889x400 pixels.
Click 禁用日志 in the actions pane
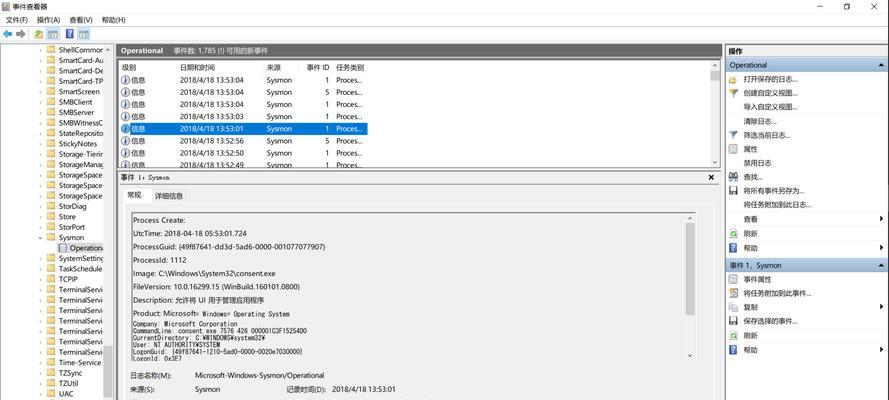(x=757, y=163)
